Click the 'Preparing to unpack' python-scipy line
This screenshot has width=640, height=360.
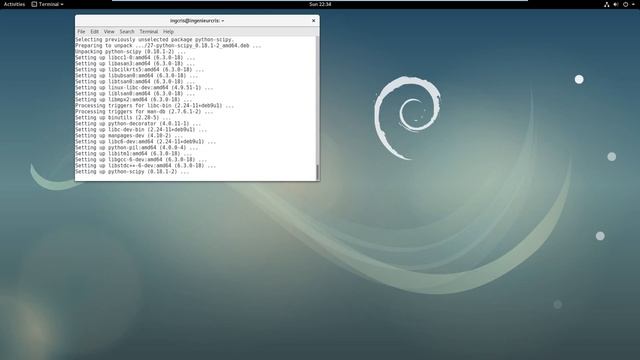click(x=168, y=46)
